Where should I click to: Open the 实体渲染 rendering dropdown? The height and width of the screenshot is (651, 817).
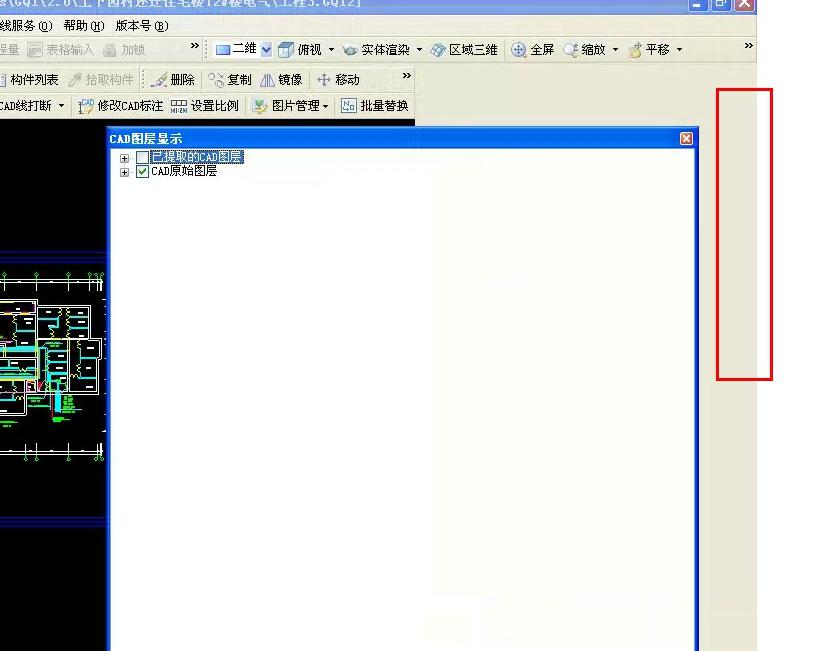click(382, 49)
